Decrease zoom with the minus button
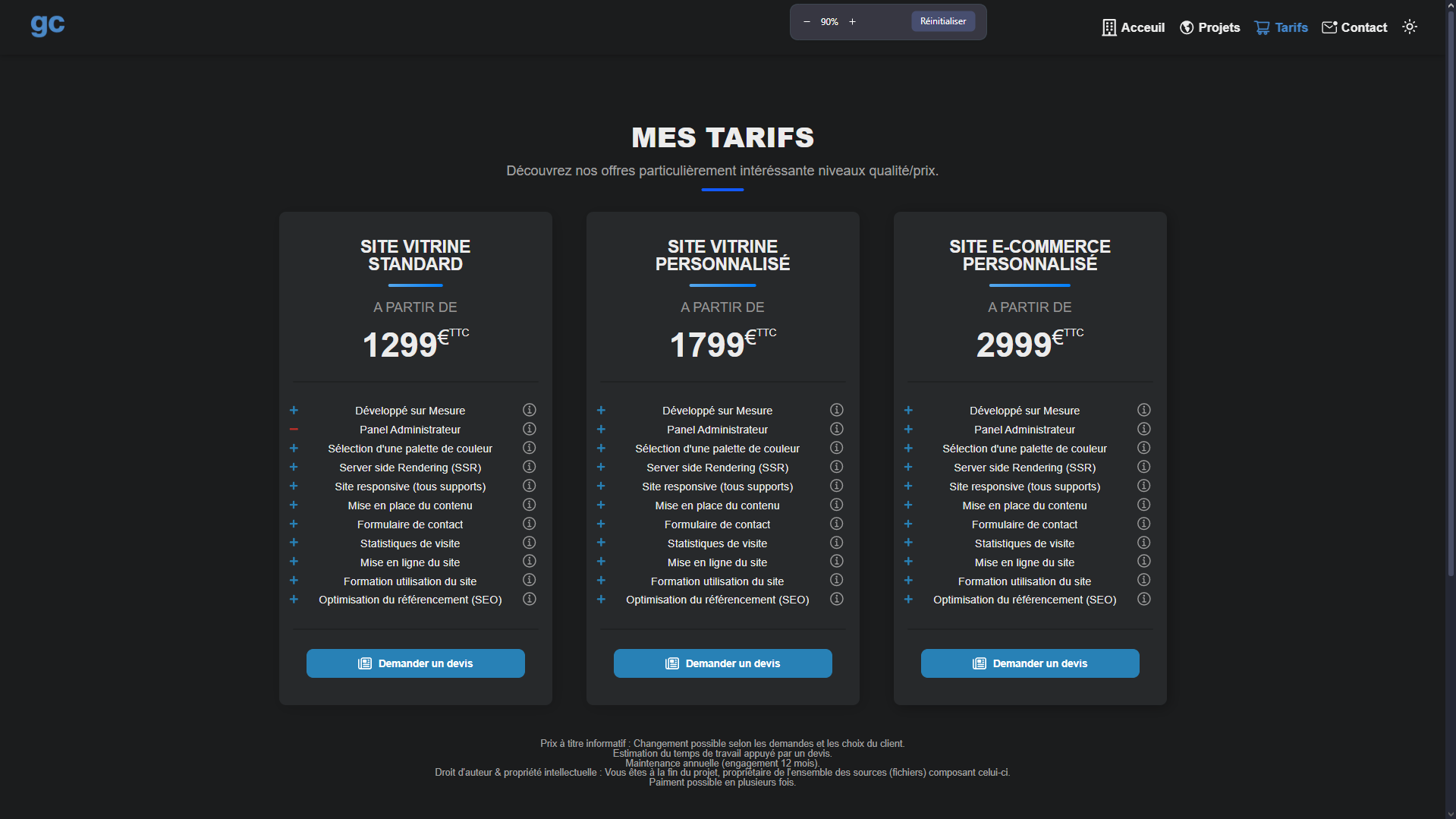Image resolution: width=1456 pixels, height=819 pixels. pyautogui.click(x=807, y=22)
